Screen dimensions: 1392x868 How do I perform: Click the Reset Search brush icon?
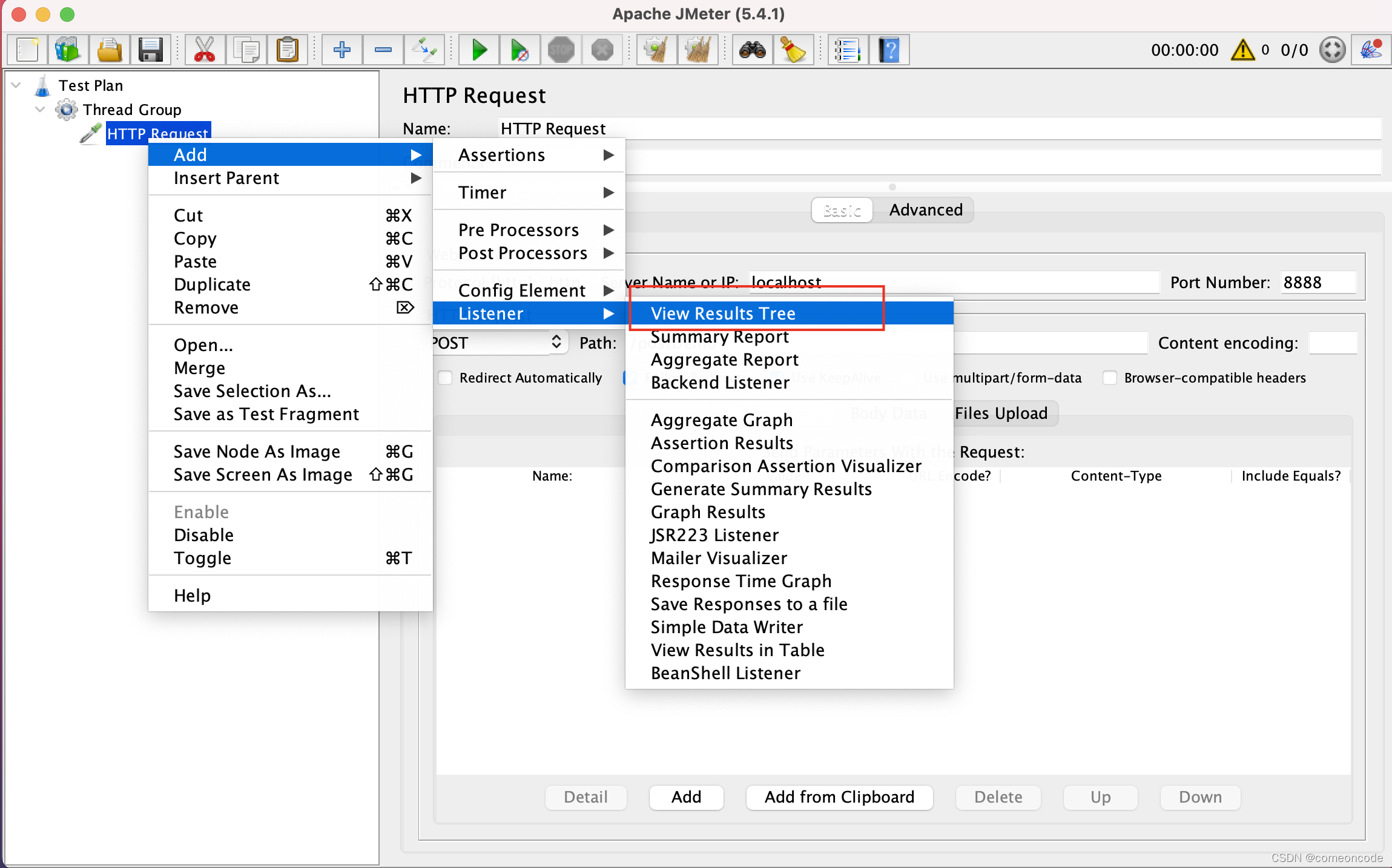point(793,50)
